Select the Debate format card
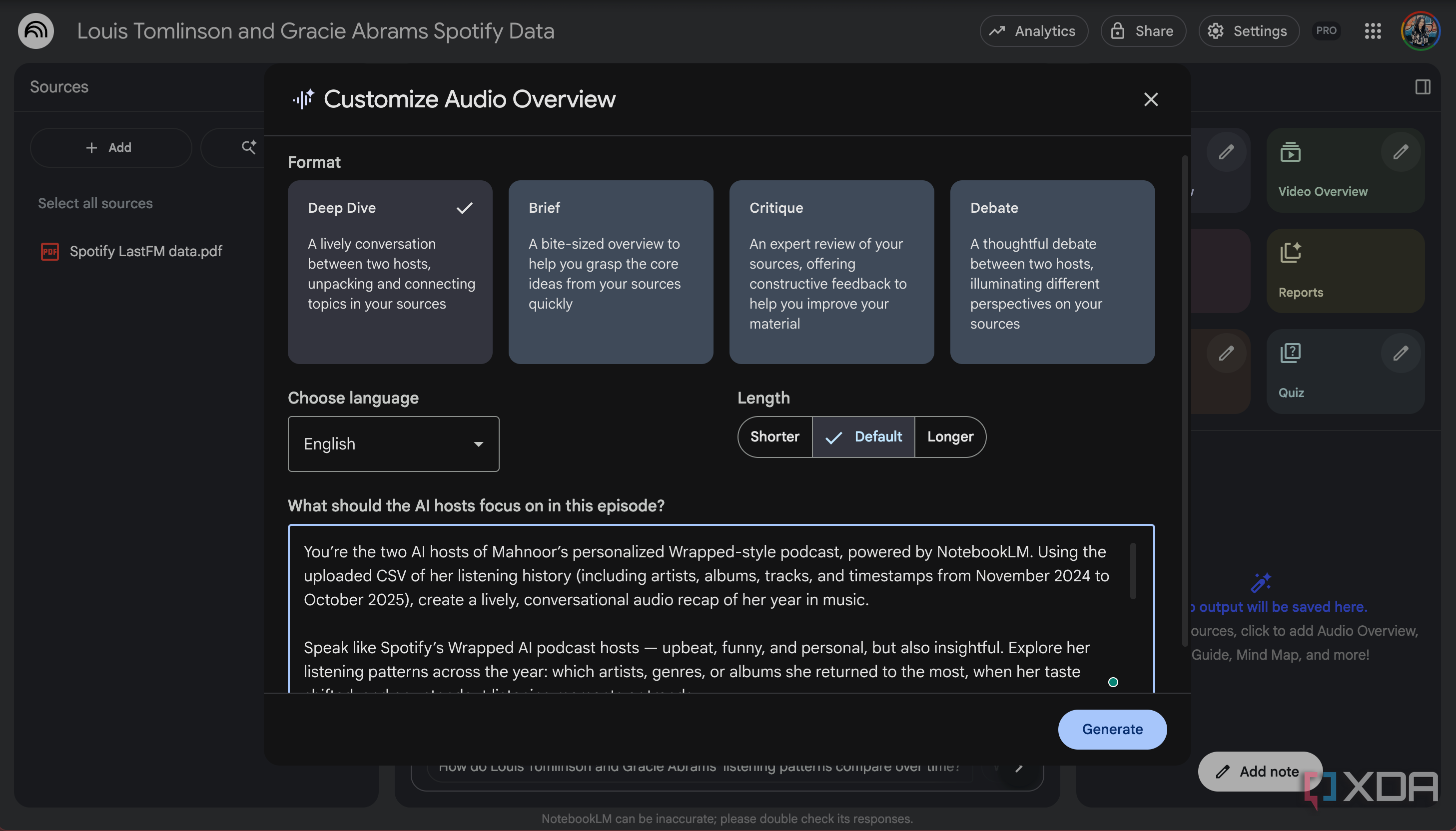 click(x=1052, y=272)
